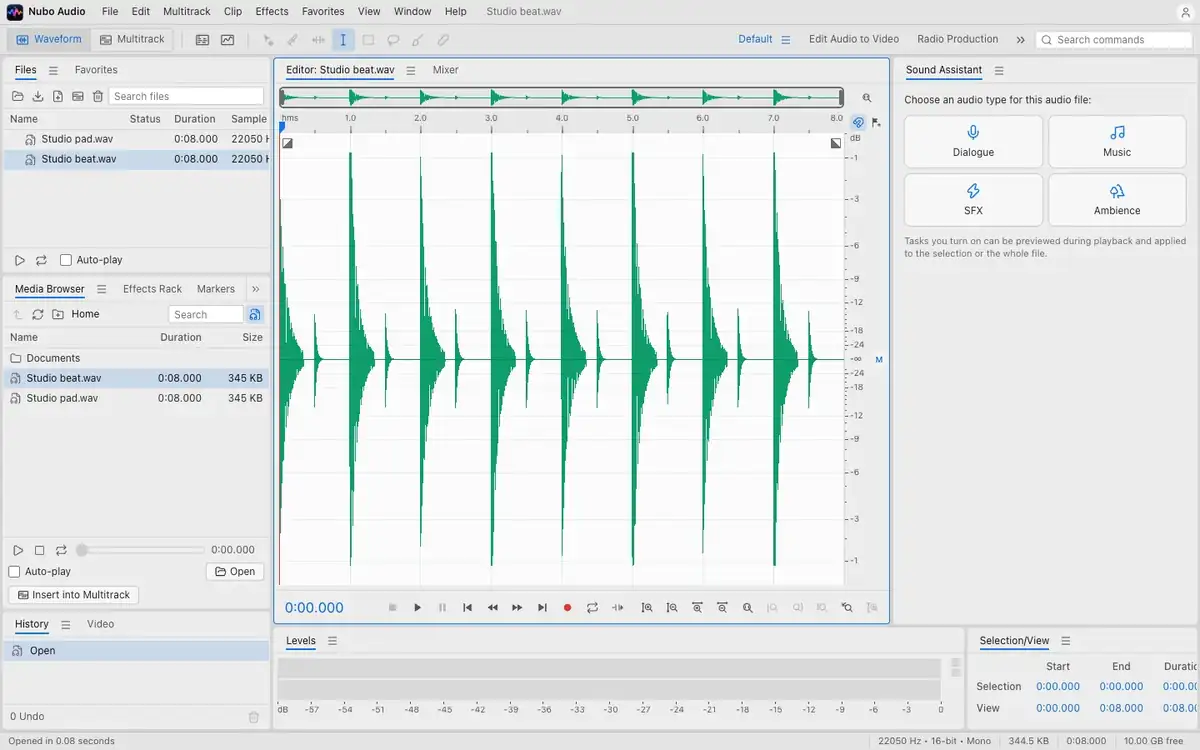Open the Editor panel options menu
Viewport: 1200px width, 750px height.
coord(410,70)
